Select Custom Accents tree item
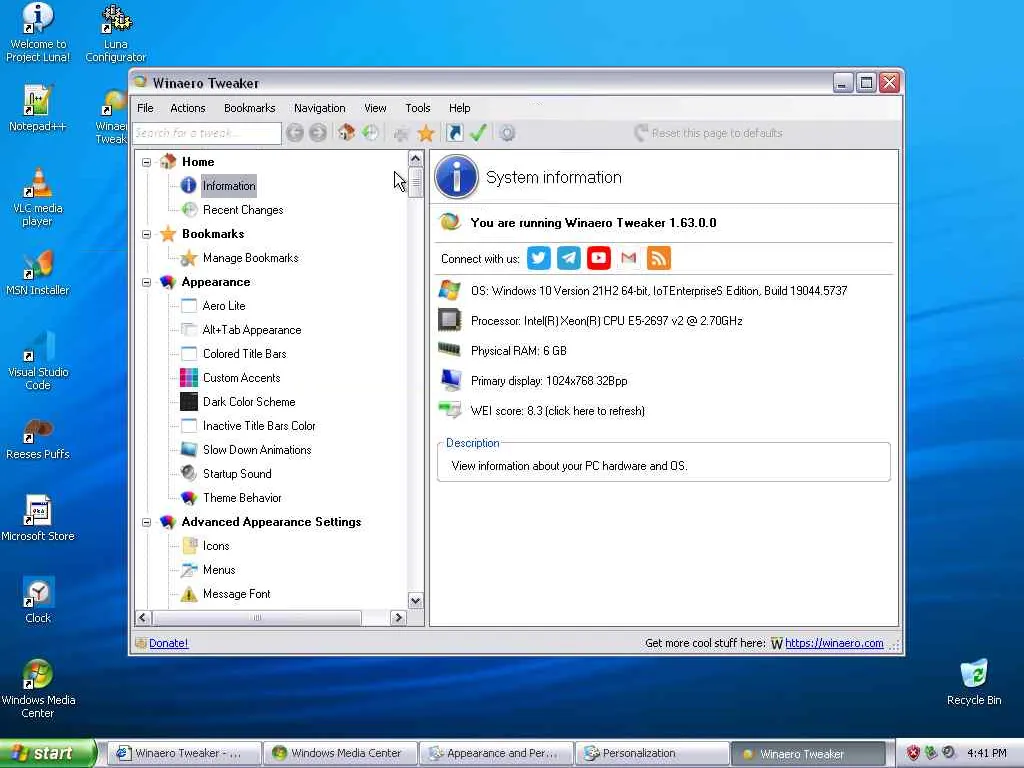The width and height of the screenshot is (1024, 768). coord(241,377)
